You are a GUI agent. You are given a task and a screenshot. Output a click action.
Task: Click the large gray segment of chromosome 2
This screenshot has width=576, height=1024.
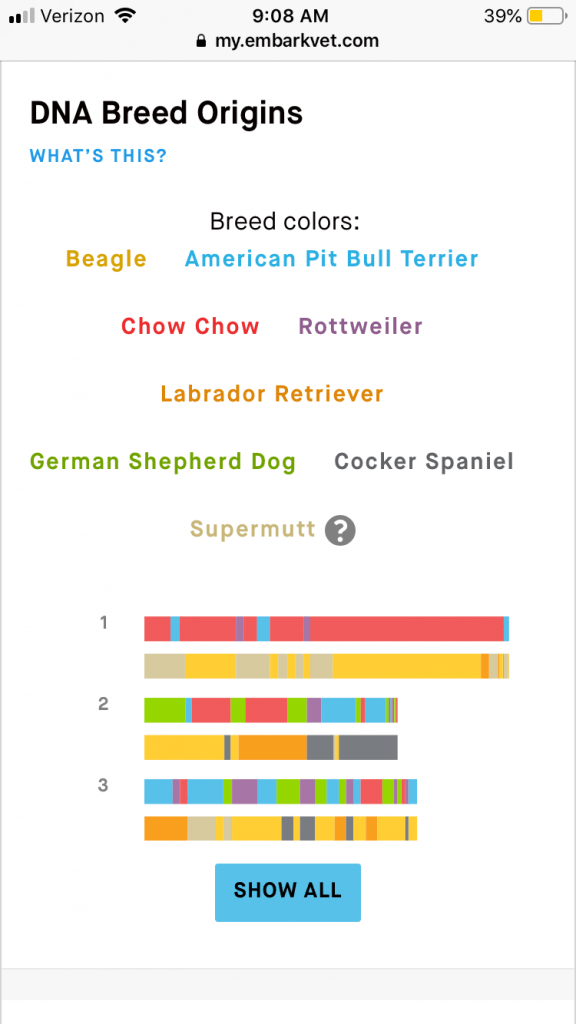point(368,747)
